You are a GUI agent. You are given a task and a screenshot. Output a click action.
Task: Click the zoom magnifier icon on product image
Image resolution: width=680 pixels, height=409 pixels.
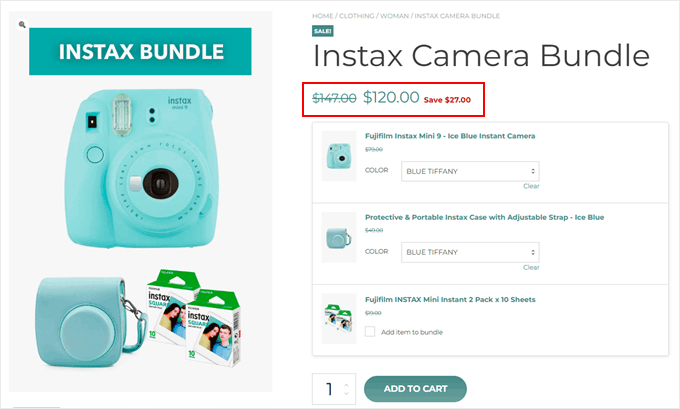pos(22,24)
